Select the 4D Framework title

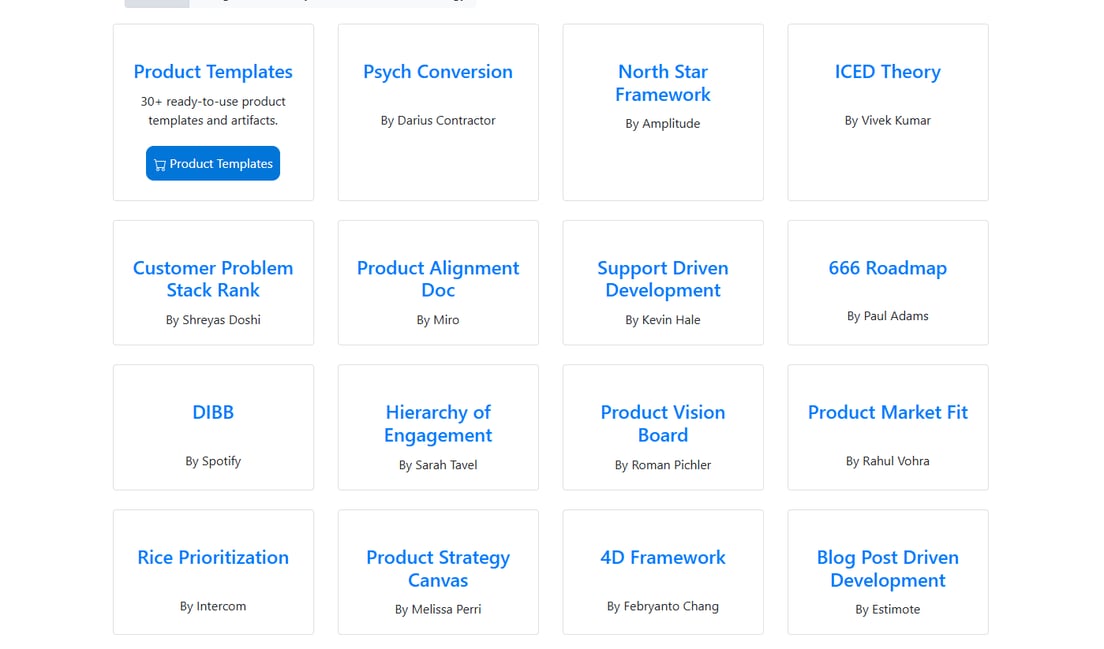click(663, 558)
